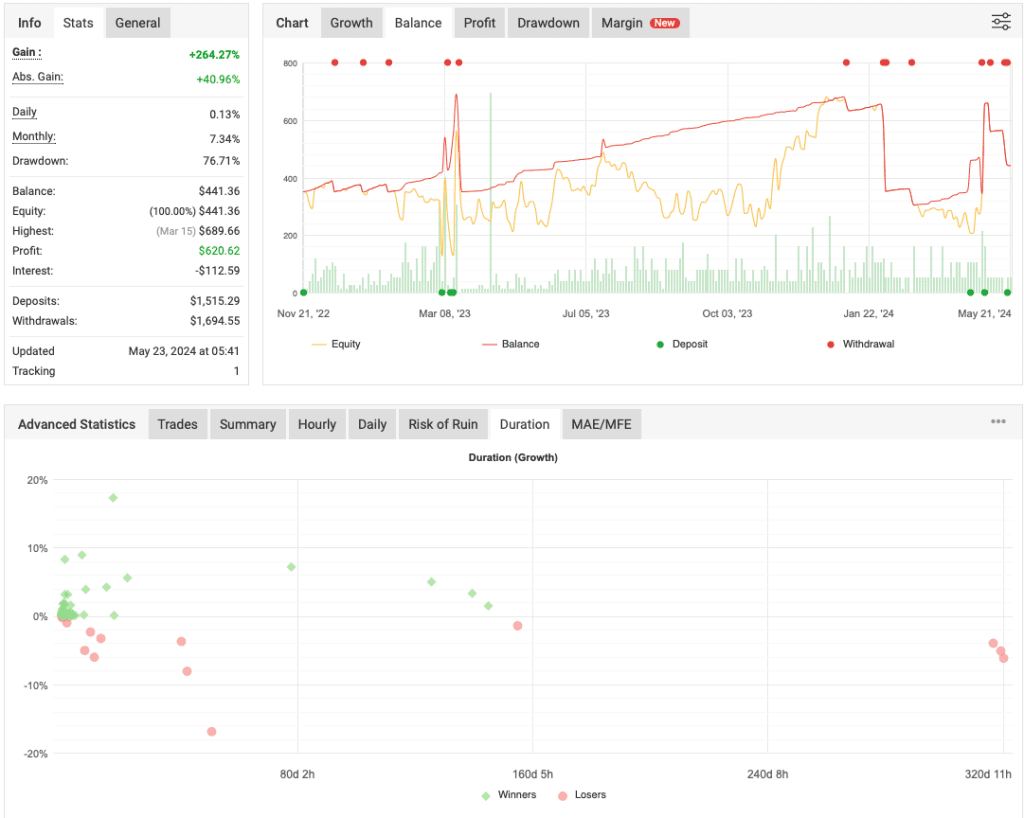Click the three-dot menu beside the statistics tabs

tap(997, 421)
